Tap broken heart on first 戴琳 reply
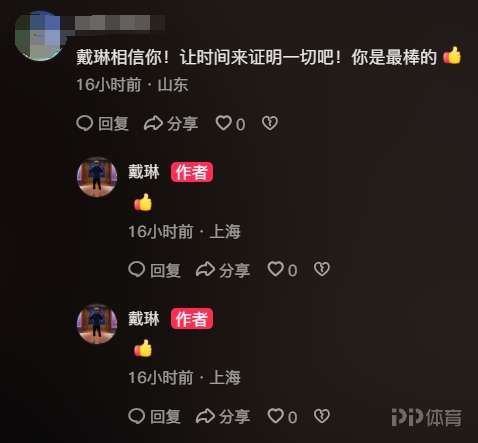478x443 pixels. (x=322, y=269)
